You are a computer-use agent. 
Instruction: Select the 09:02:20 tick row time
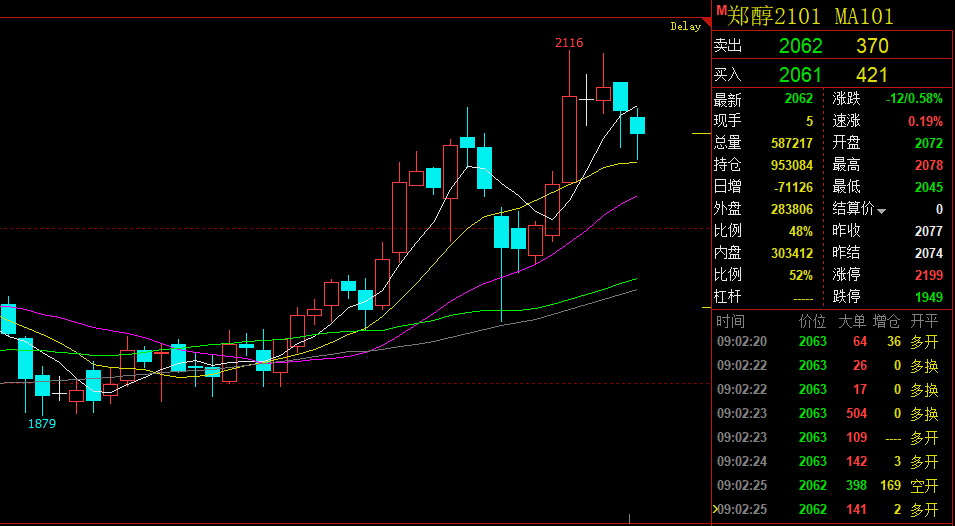(x=741, y=342)
